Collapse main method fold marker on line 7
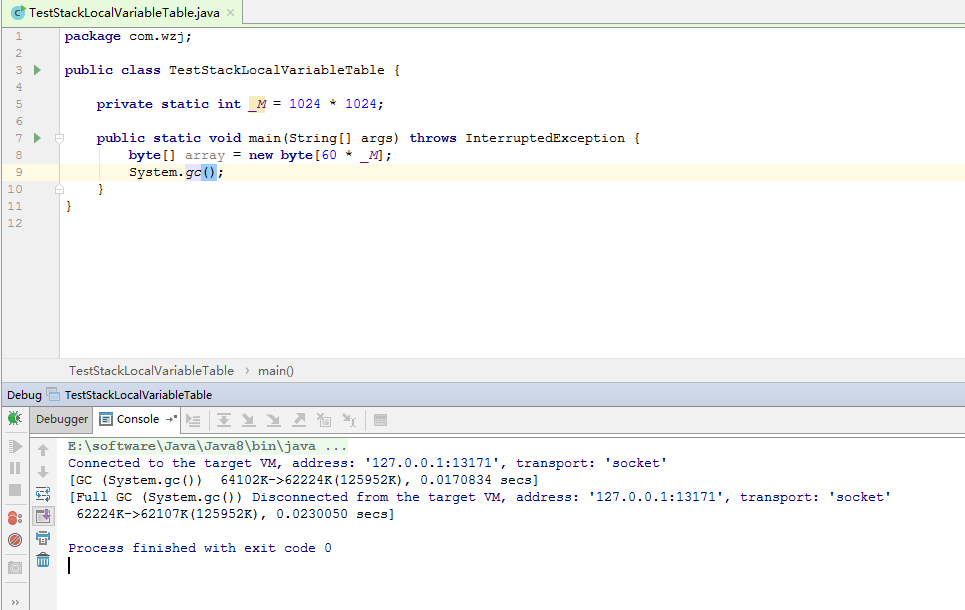The height and width of the screenshot is (610, 965). pos(60,138)
